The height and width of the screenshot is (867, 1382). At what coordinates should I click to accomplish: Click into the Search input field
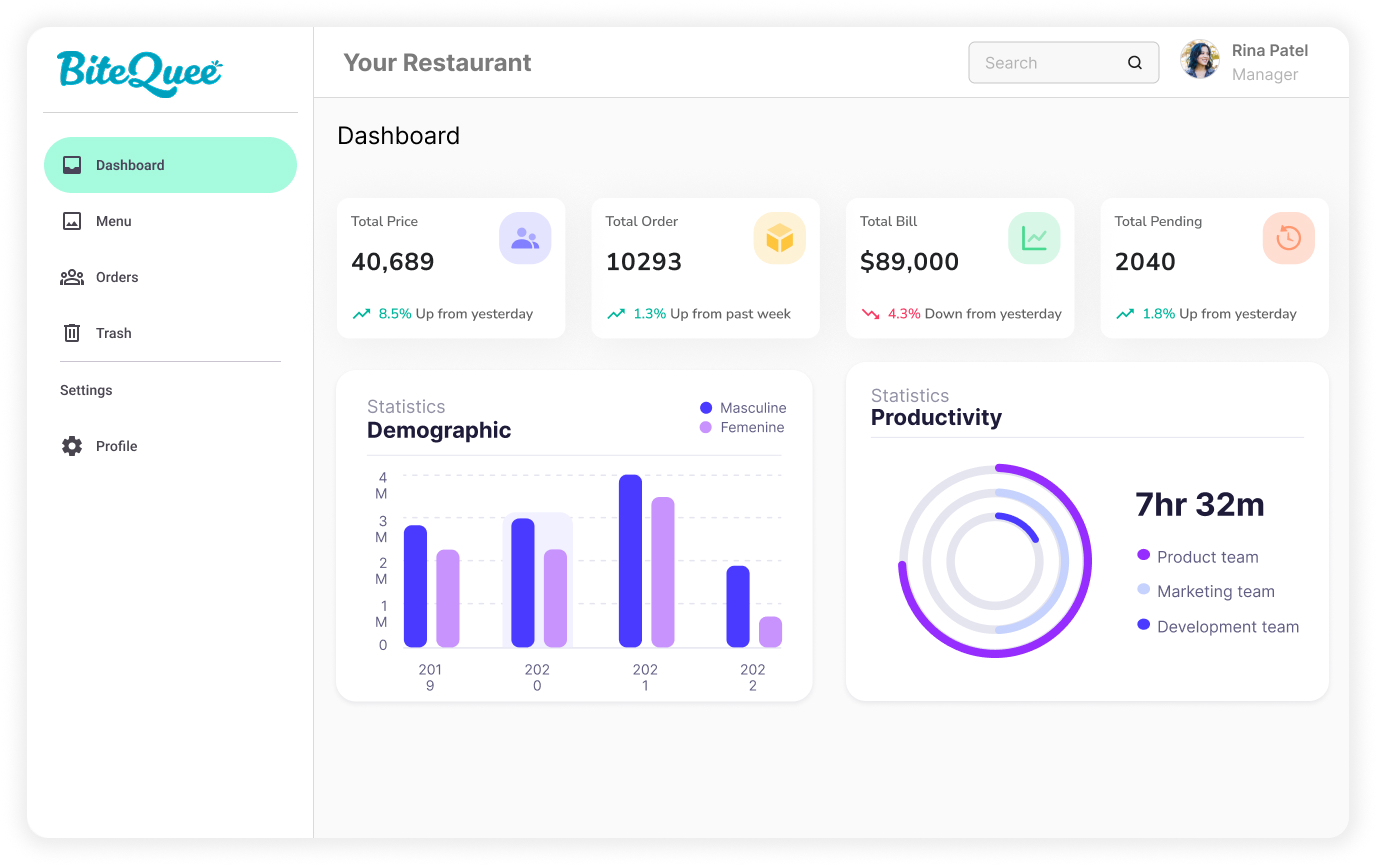1064,62
